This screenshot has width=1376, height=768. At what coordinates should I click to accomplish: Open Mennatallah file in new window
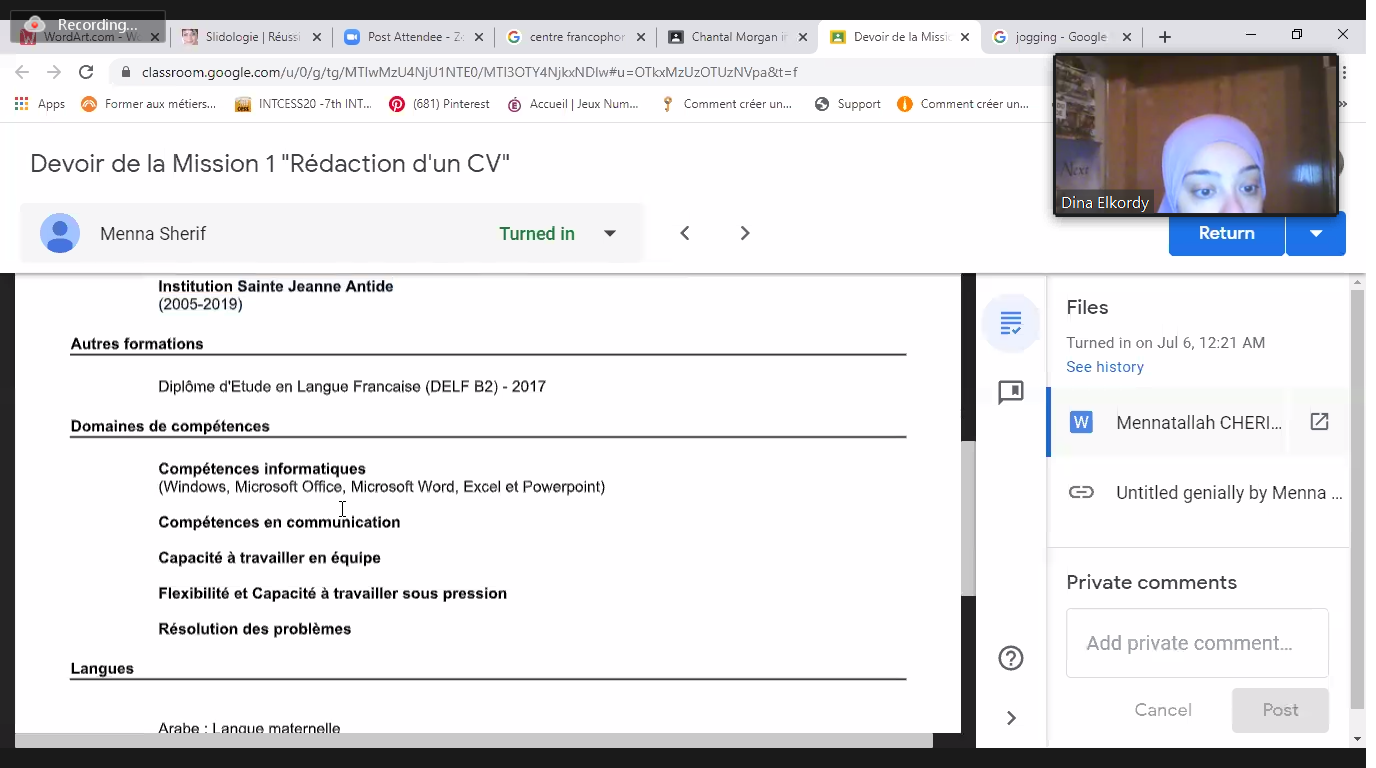coord(1319,422)
